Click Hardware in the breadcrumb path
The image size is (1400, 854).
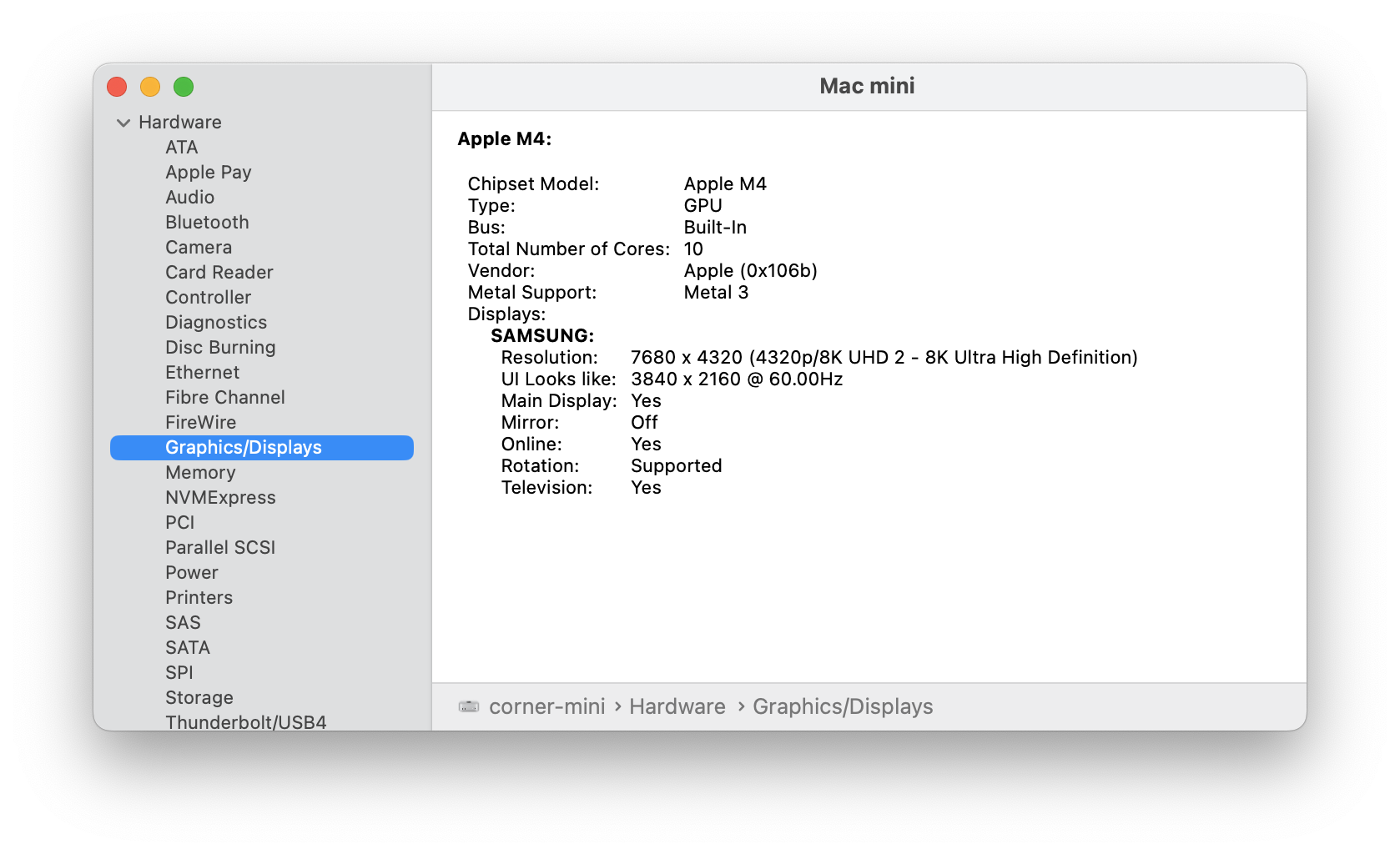[677, 706]
